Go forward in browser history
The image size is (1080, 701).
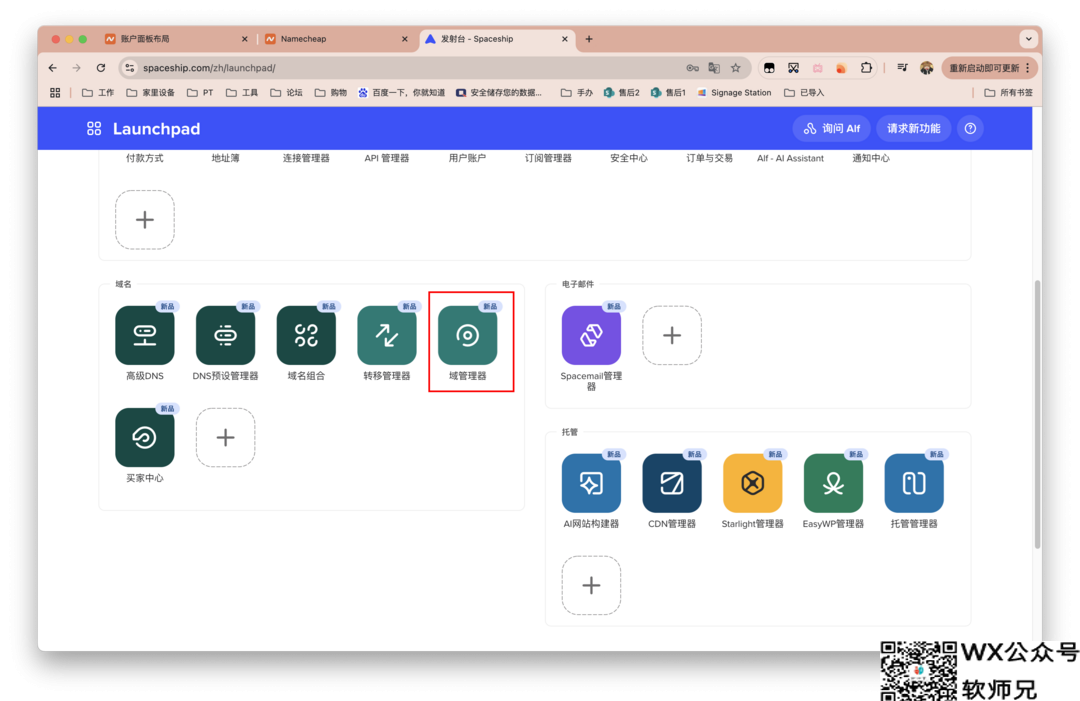(x=76, y=68)
